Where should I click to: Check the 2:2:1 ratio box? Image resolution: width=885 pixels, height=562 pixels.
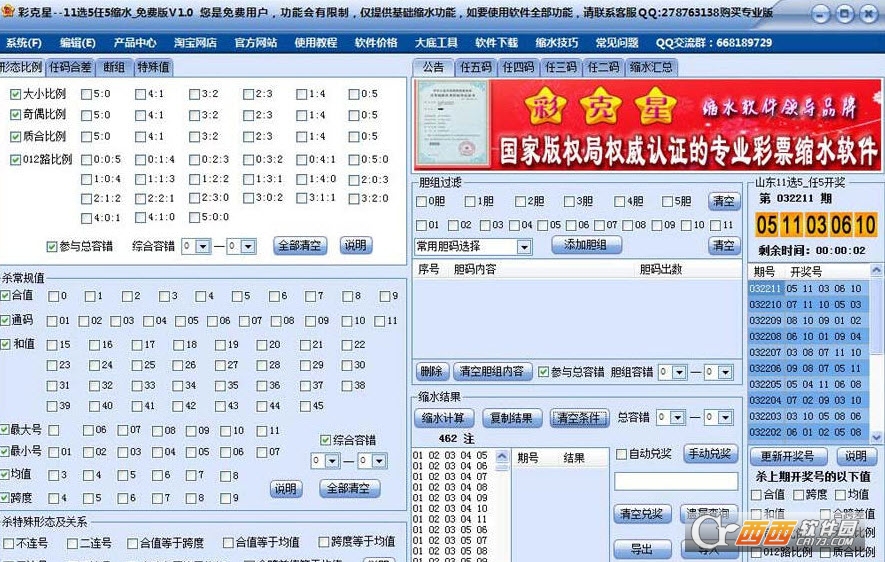[x=140, y=199]
